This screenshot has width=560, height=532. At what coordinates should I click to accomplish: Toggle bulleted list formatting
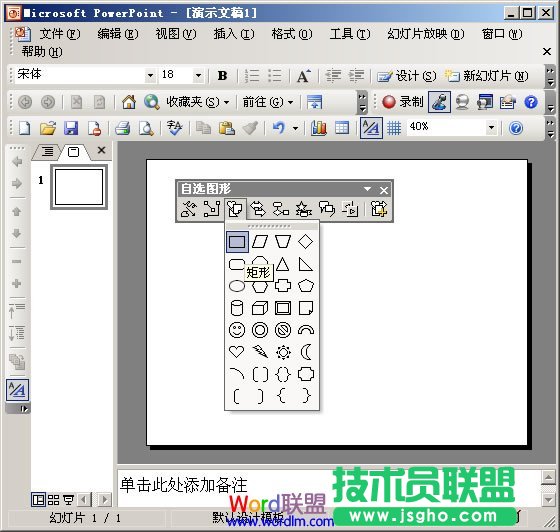[275, 76]
